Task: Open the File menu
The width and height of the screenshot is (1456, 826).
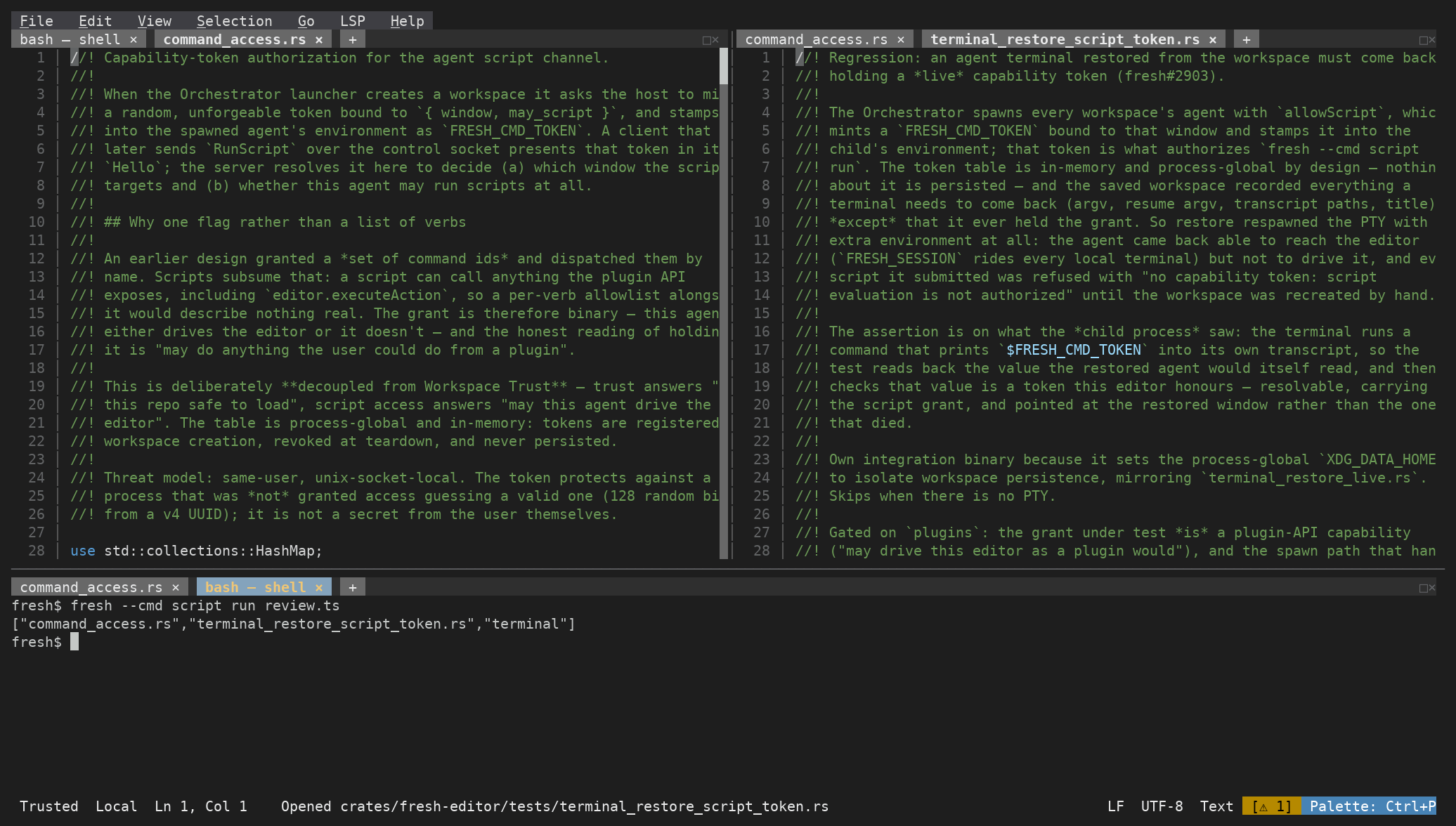Action: tap(36, 21)
